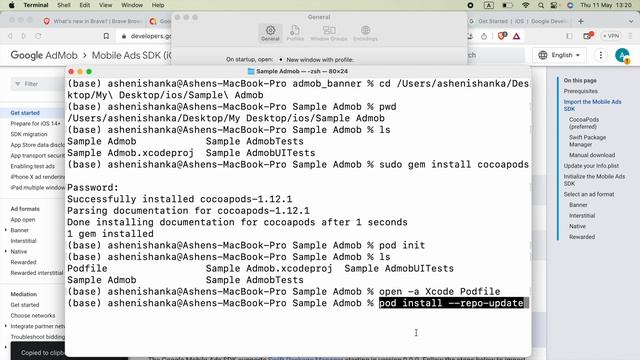Open 'Enabling test ads' sidebar link
The width and height of the screenshot is (640, 360).
point(33,166)
